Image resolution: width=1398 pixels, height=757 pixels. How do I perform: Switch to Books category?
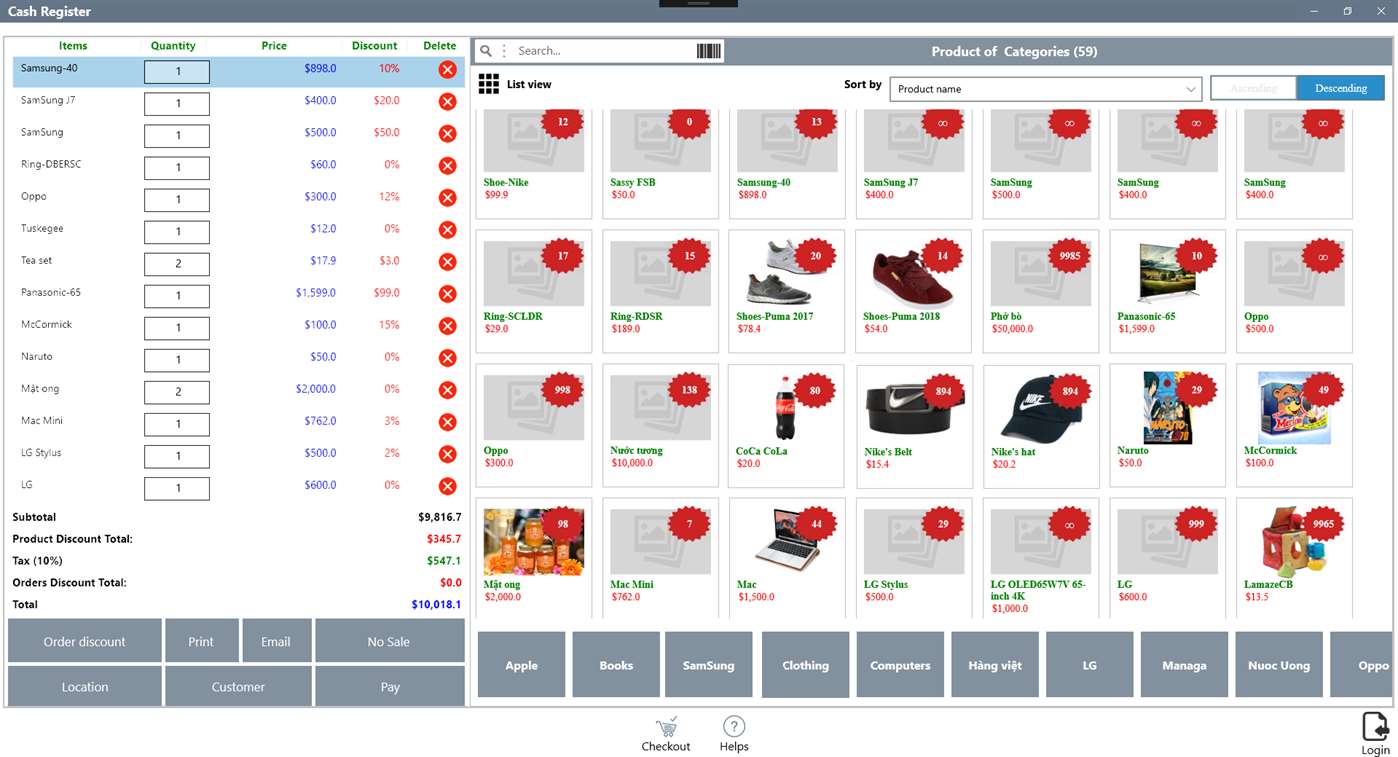[x=616, y=665]
